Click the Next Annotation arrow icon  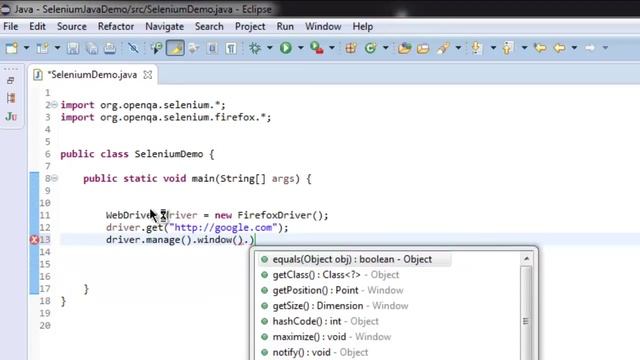(476, 48)
